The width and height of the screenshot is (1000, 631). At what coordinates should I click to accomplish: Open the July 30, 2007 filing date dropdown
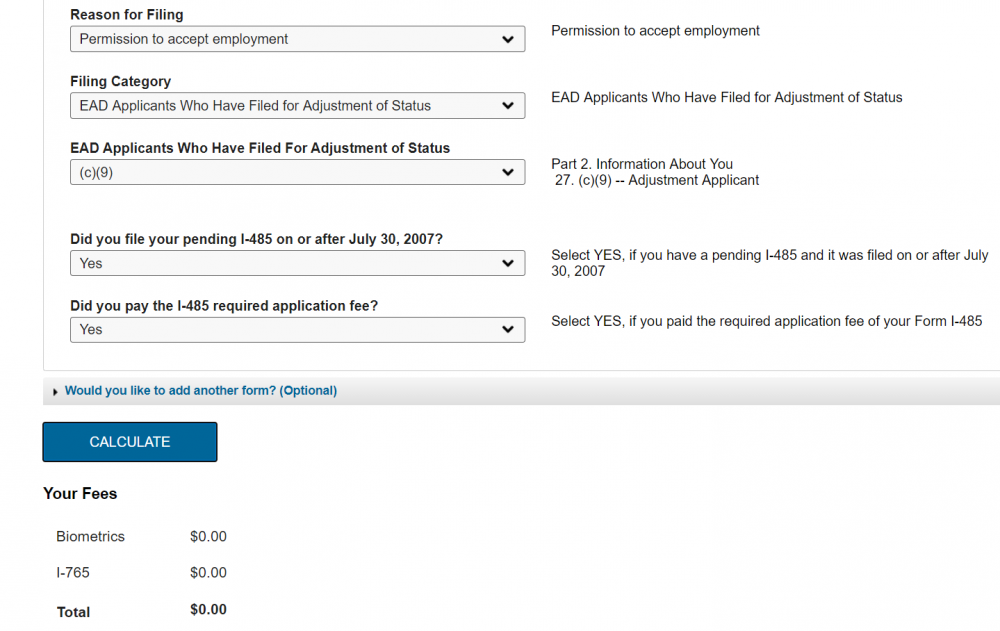(x=297, y=263)
